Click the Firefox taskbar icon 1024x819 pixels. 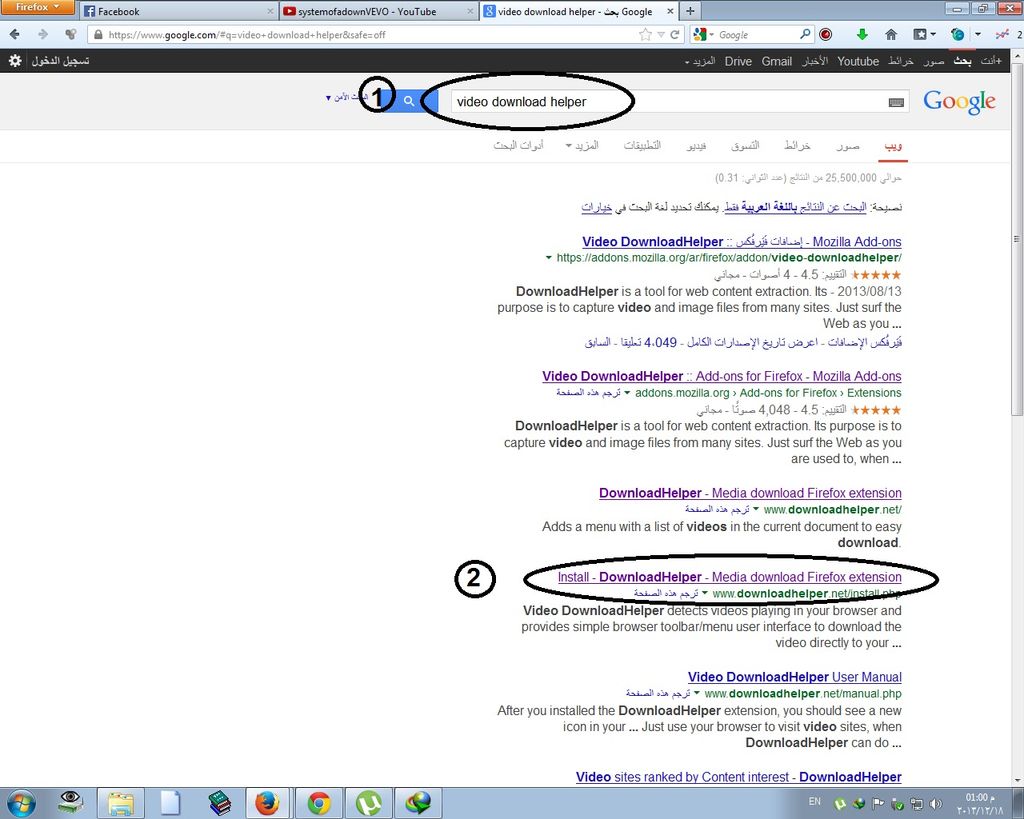[x=268, y=803]
